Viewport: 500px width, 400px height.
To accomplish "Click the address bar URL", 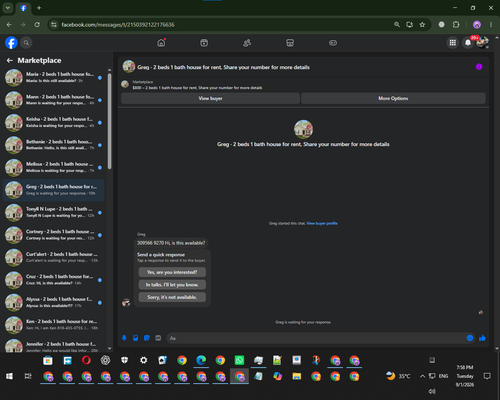I will (118, 25).
